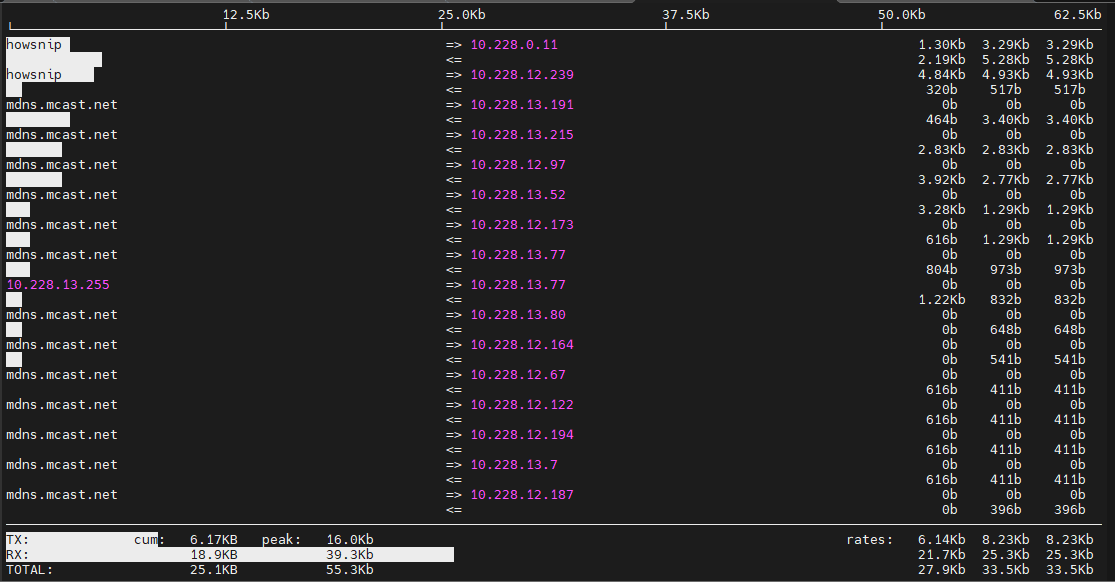Select the RX: label
Screen dimensions: 1115x582
pos(18,554)
